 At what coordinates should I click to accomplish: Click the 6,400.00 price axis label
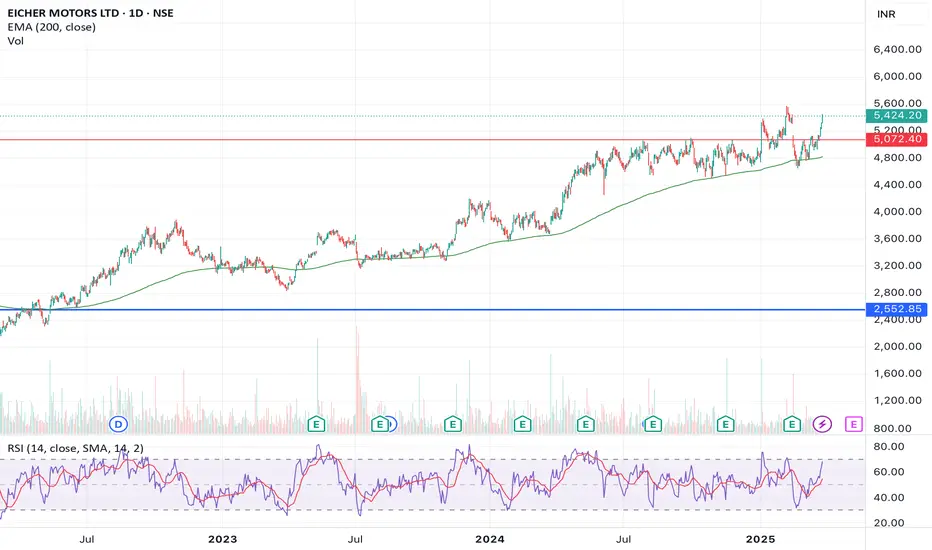898,49
